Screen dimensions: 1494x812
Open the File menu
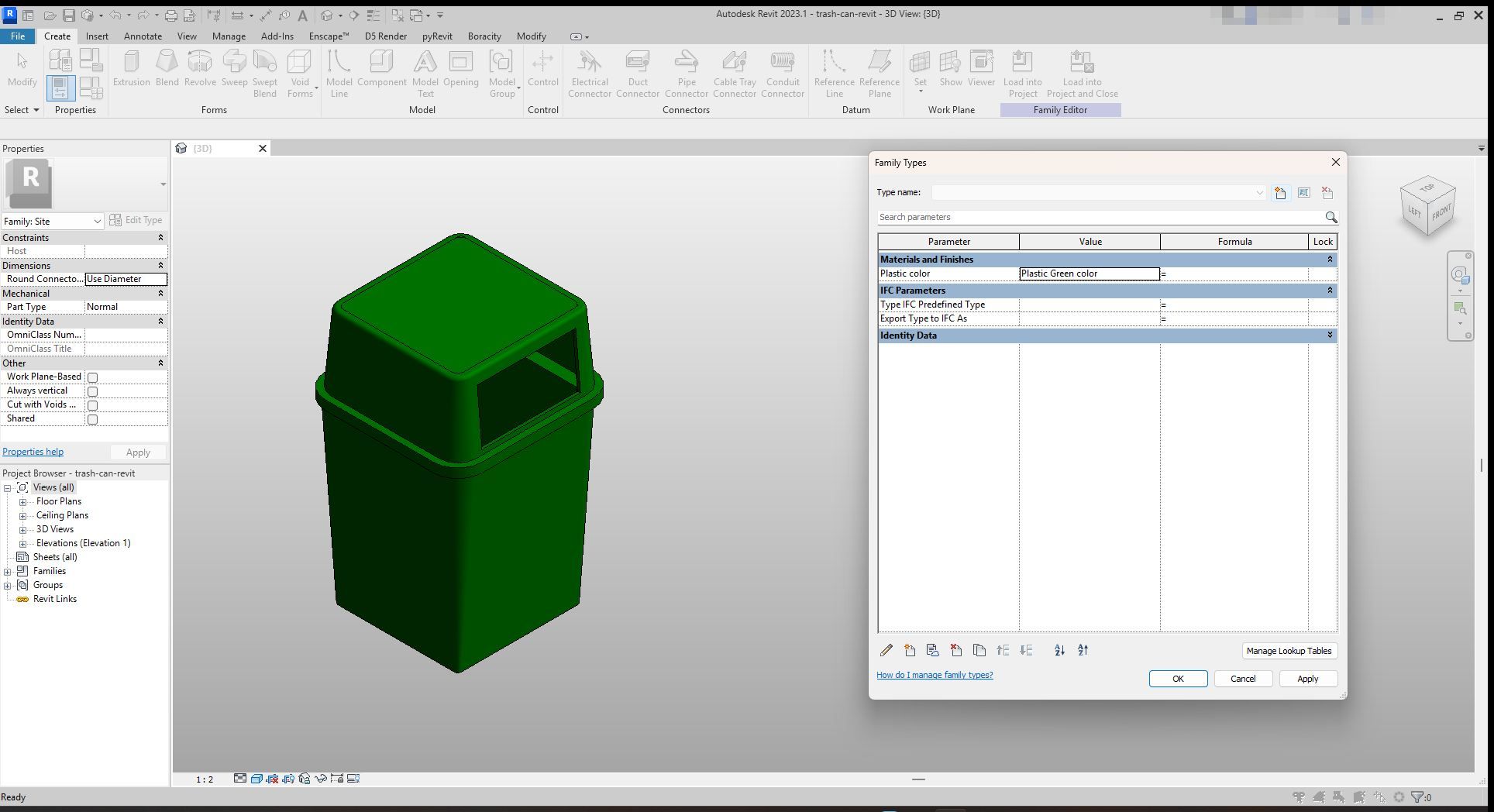(x=17, y=36)
